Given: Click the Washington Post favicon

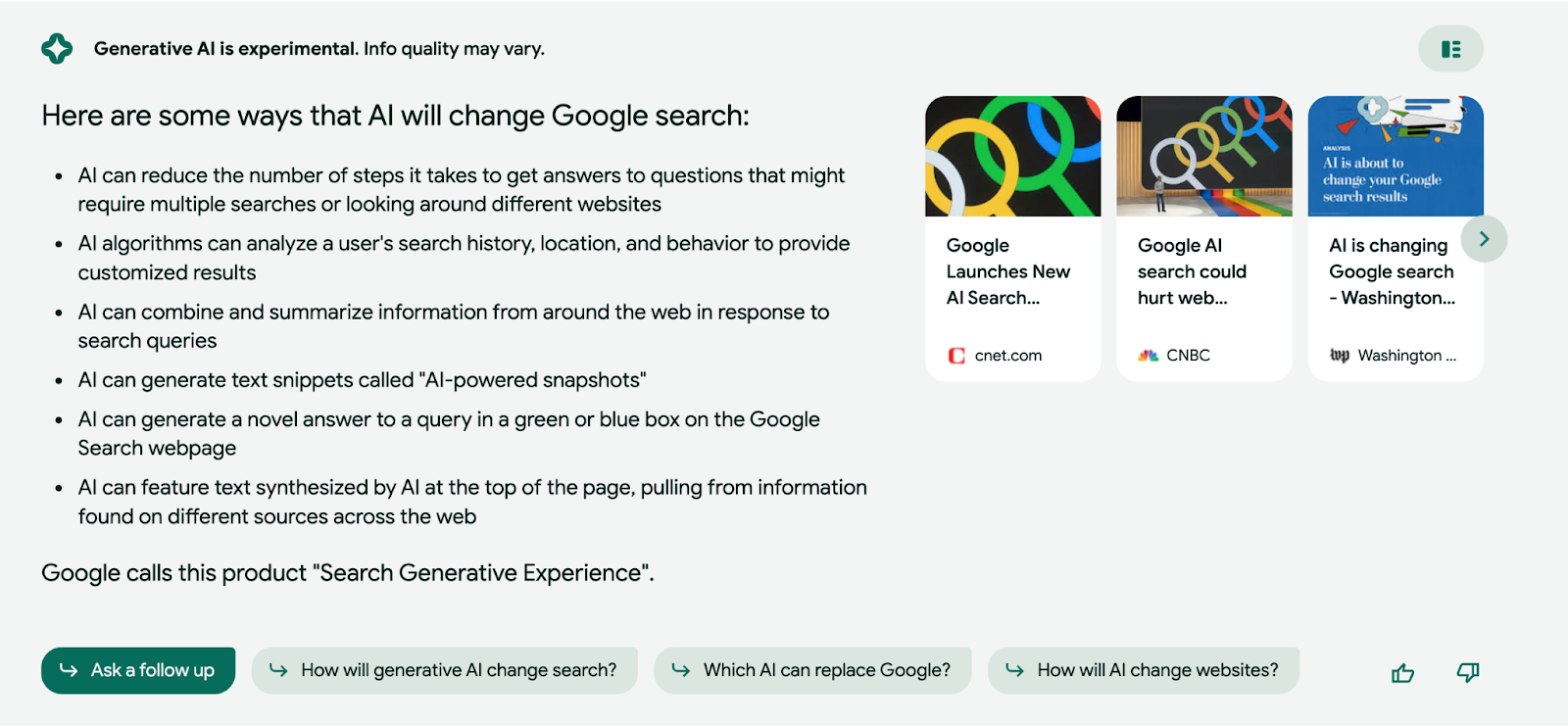Looking at the screenshot, I should [1340, 356].
